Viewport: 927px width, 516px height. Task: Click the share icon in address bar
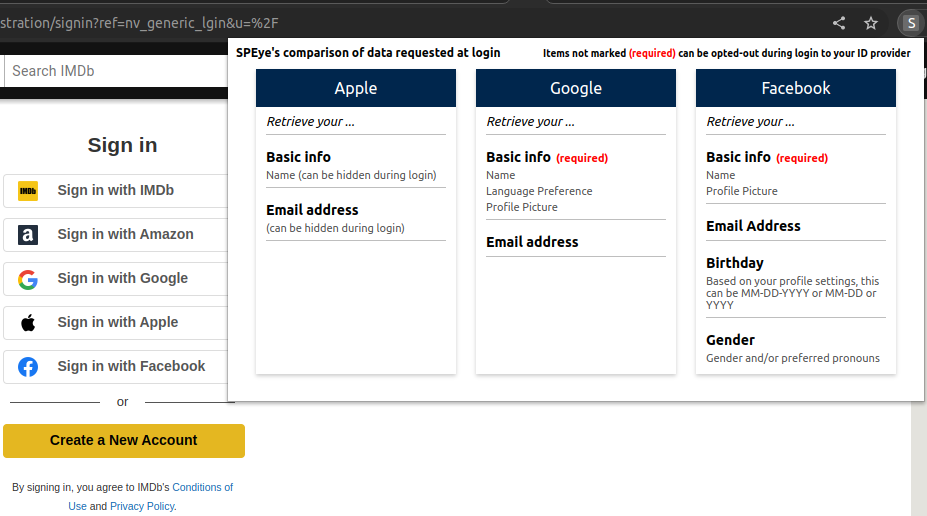(x=838, y=23)
